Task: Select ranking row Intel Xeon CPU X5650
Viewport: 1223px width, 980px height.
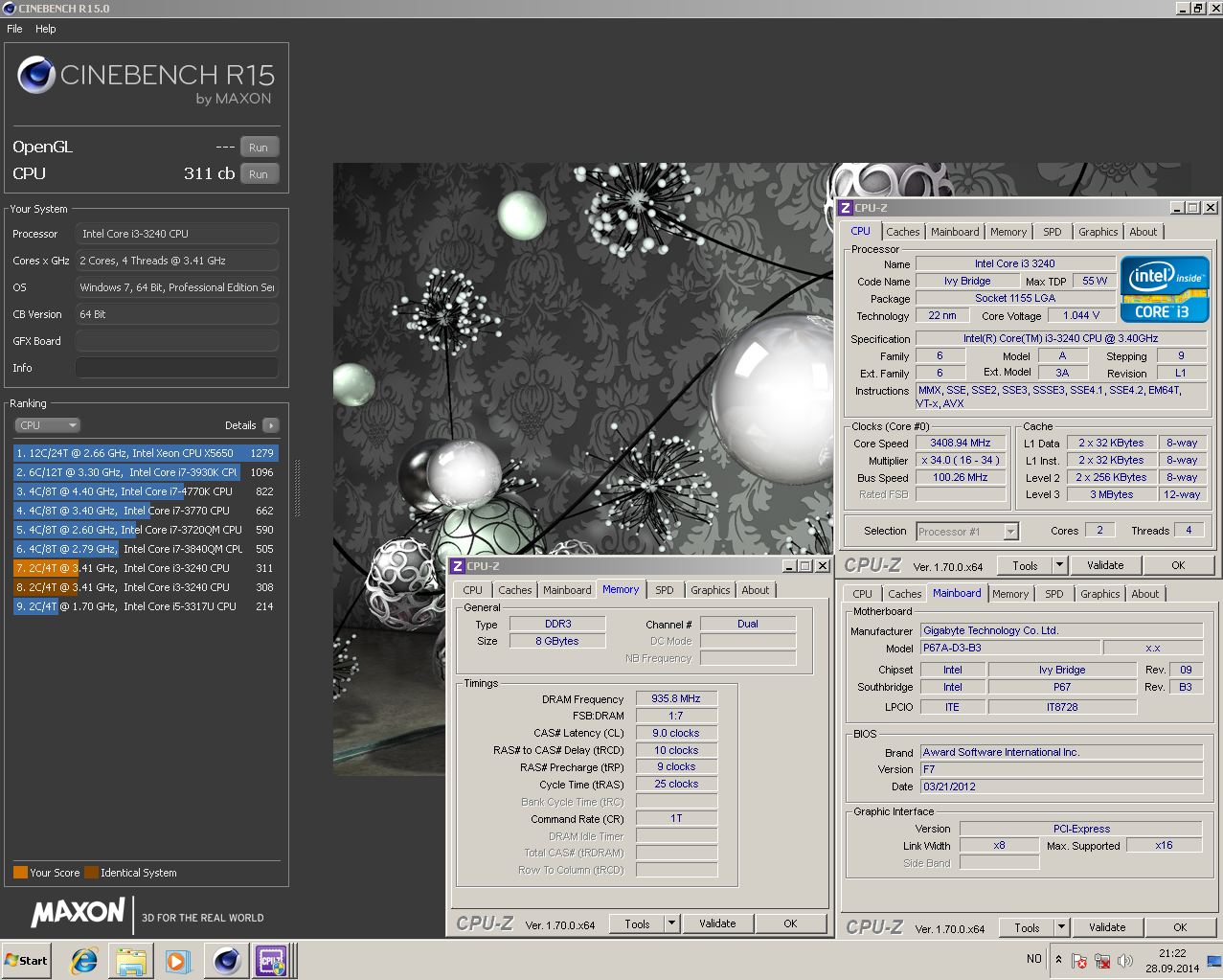Action: [146, 453]
